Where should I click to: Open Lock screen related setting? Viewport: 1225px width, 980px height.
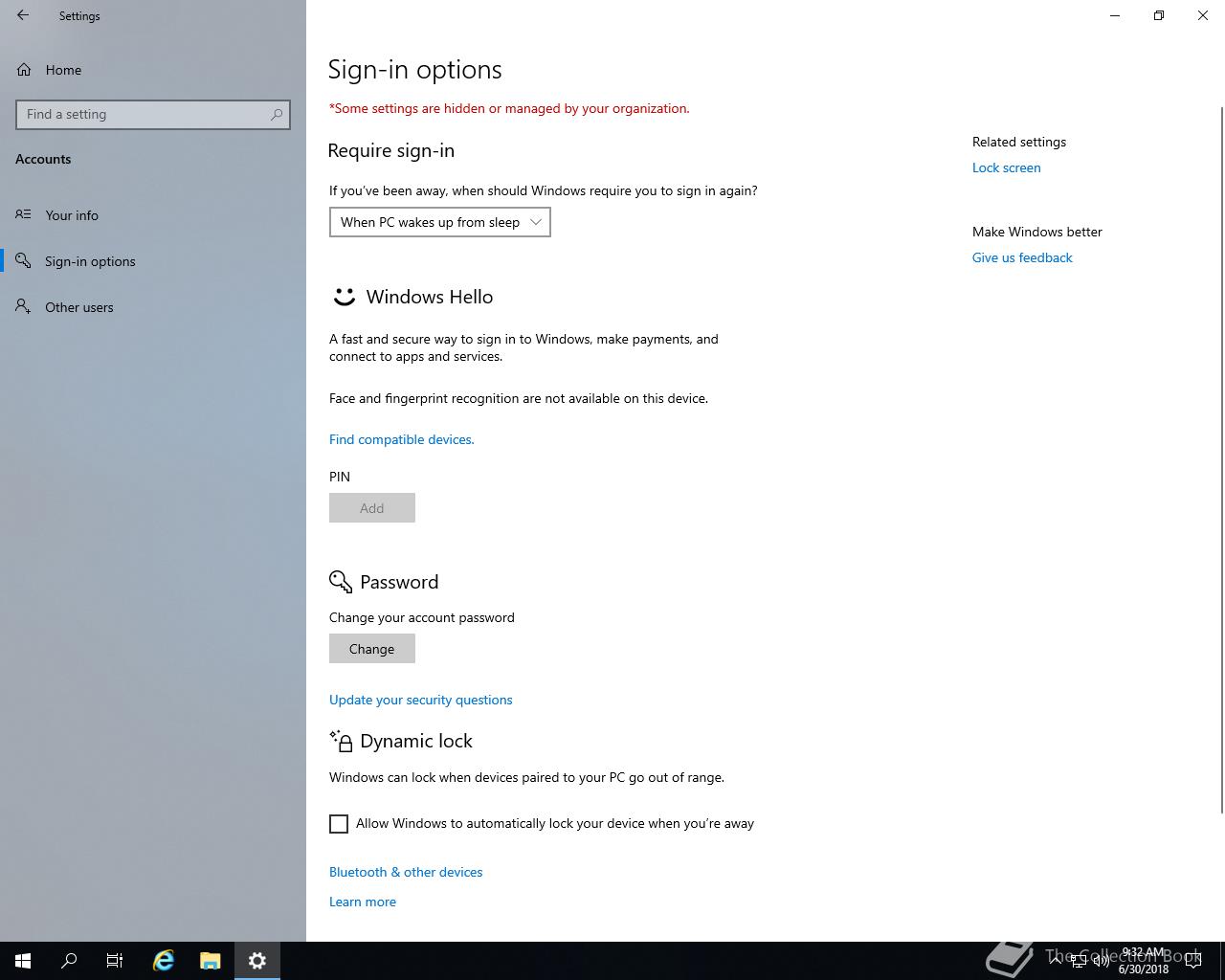click(x=1007, y=167)
